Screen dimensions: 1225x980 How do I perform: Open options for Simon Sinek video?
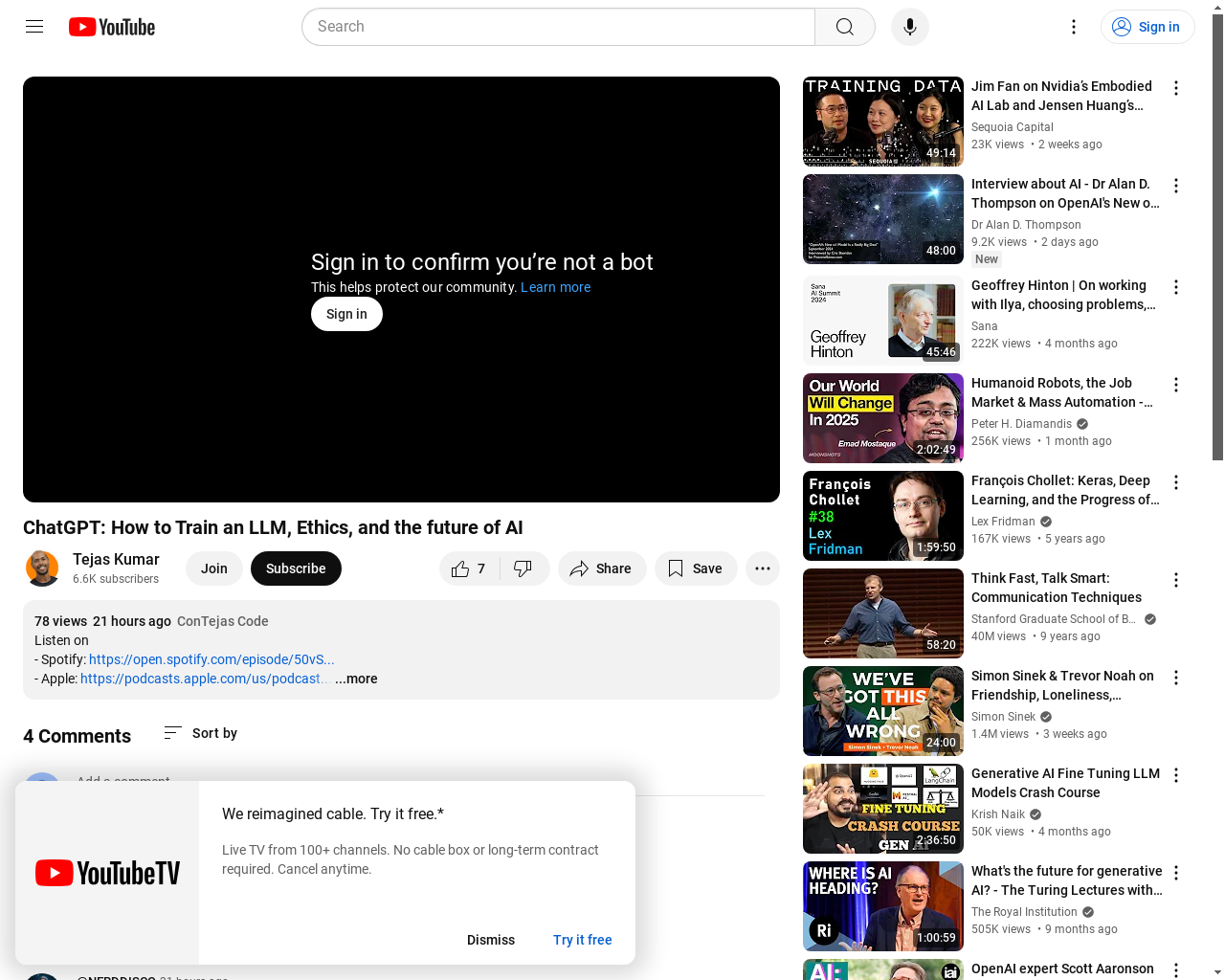(x=1176, y=678)
